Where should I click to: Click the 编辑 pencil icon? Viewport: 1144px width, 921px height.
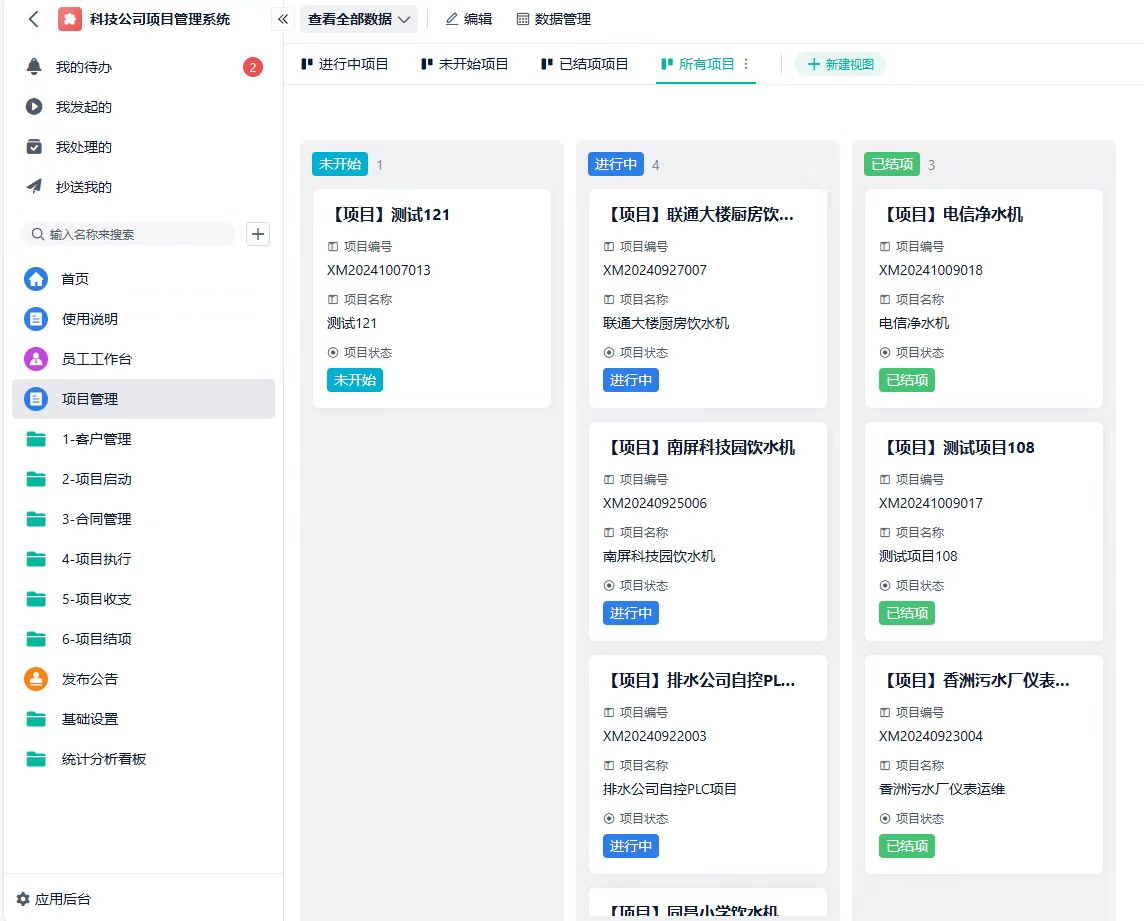click(x=452, y=19)
